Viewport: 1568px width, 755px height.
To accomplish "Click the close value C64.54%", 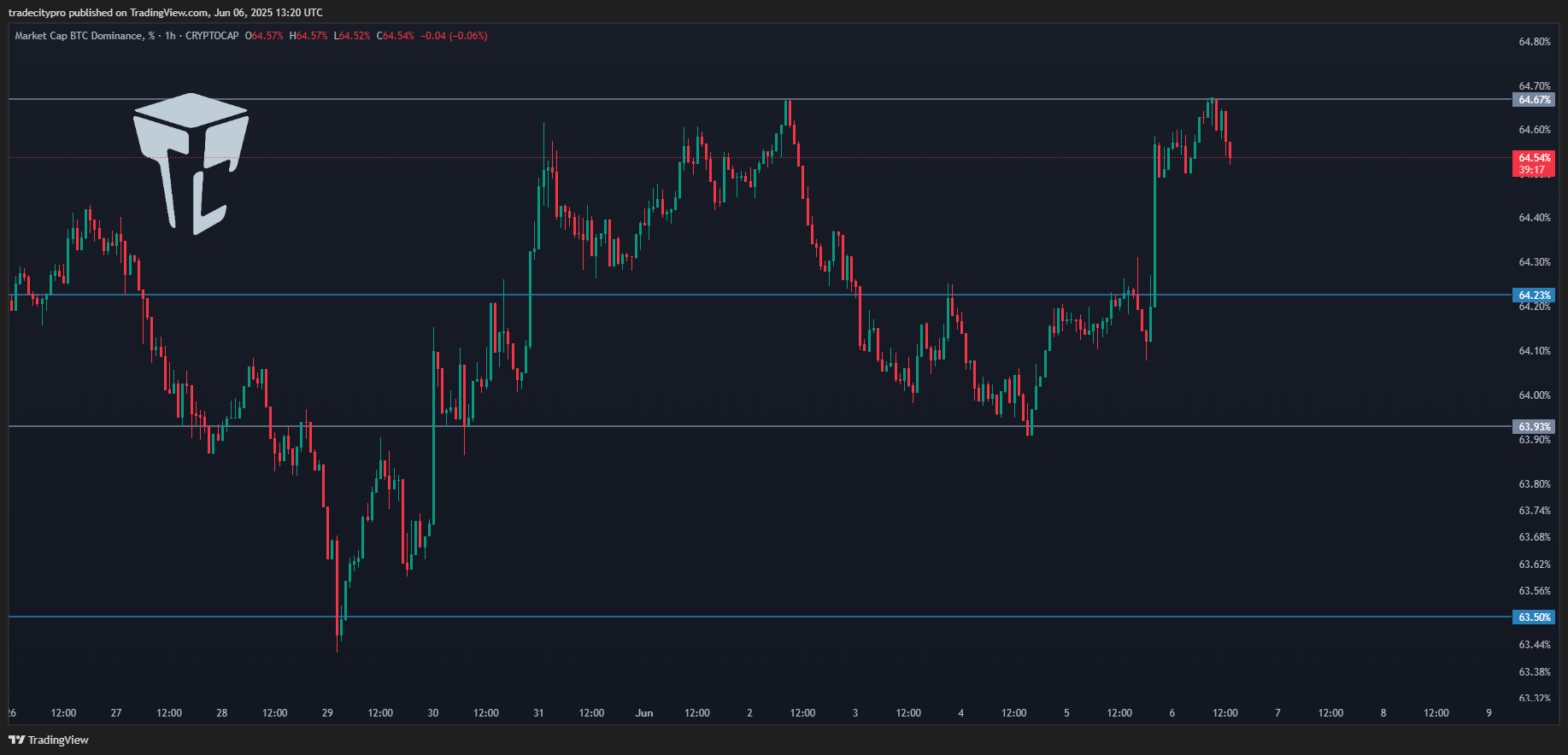I will 395,36.
